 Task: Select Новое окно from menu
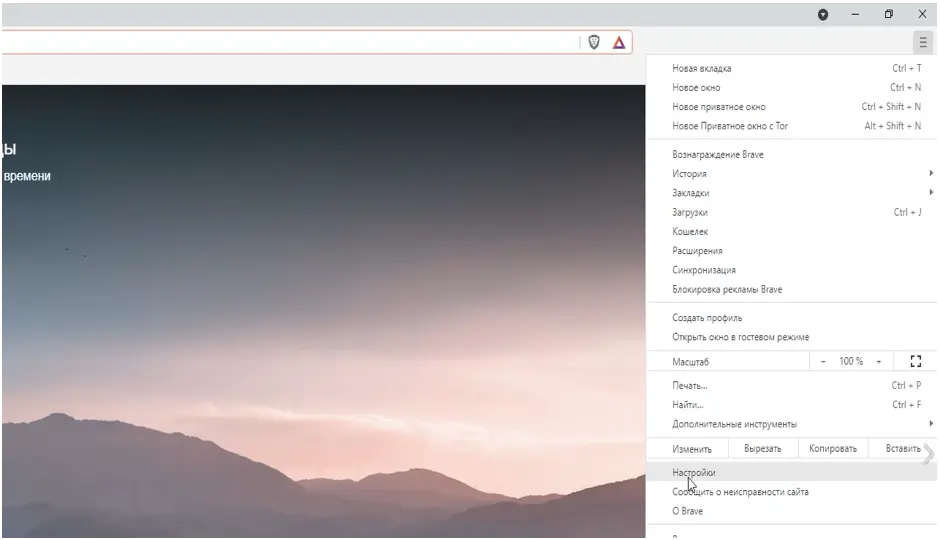click(791, 88)
